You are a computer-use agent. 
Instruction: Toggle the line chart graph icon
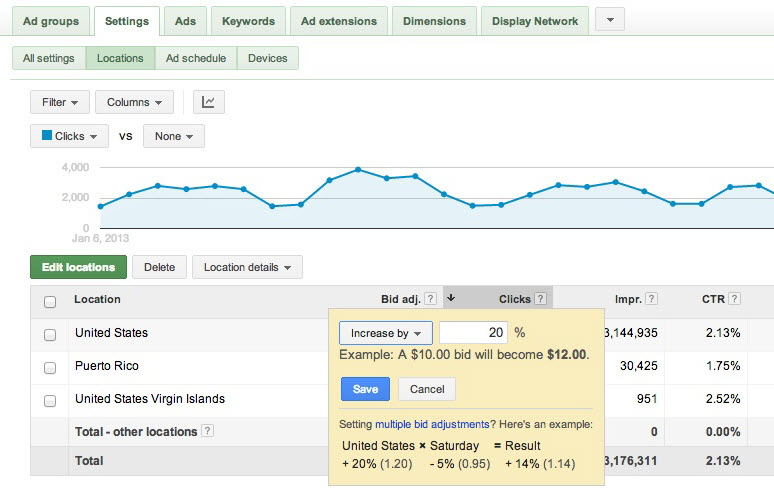[x=208, y=102]
